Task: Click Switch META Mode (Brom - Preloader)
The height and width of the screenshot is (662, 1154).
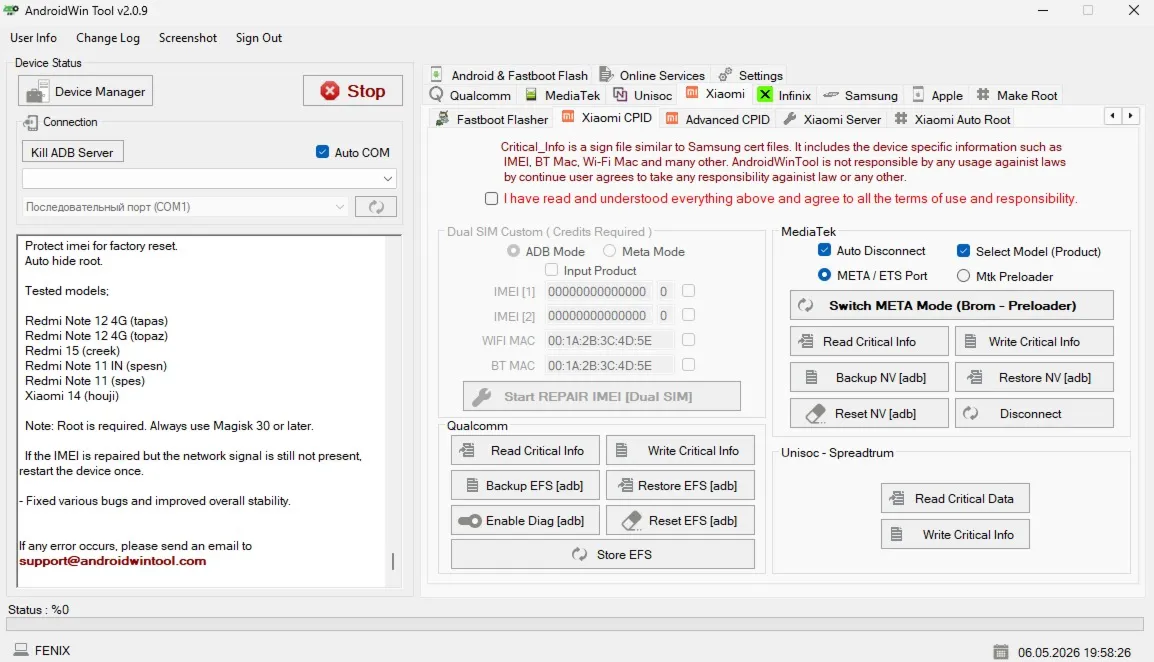Action: (x=952, y=306)
